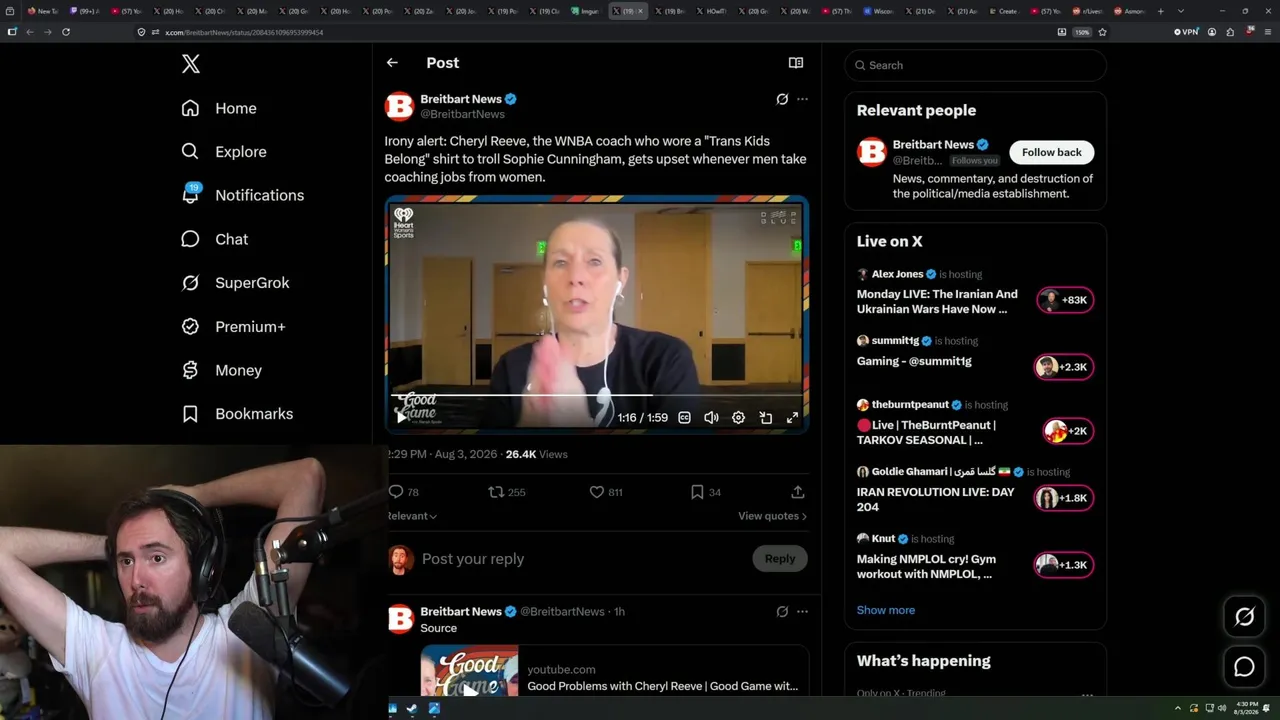The width and height of the screenshot is (1280, 720).
Task: Open the floating Grok button
Action: coord(1244,617)
